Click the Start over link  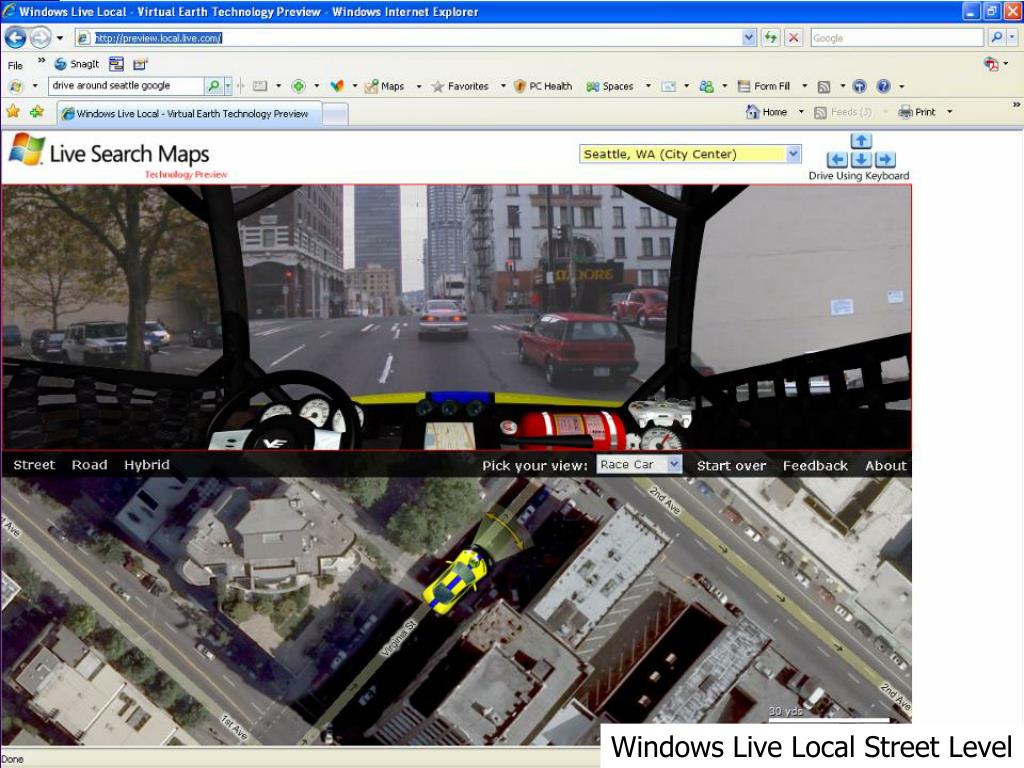(731, 466)
